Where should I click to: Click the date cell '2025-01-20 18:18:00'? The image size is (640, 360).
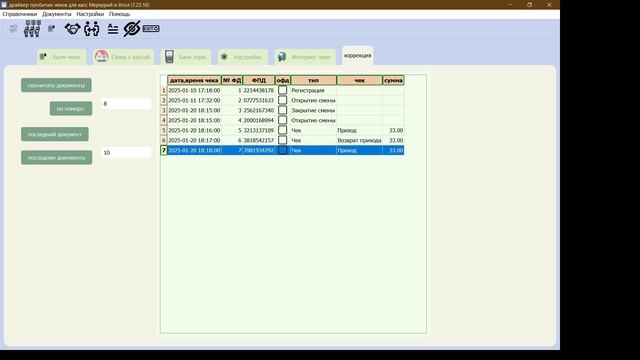[x=194, y=150]
